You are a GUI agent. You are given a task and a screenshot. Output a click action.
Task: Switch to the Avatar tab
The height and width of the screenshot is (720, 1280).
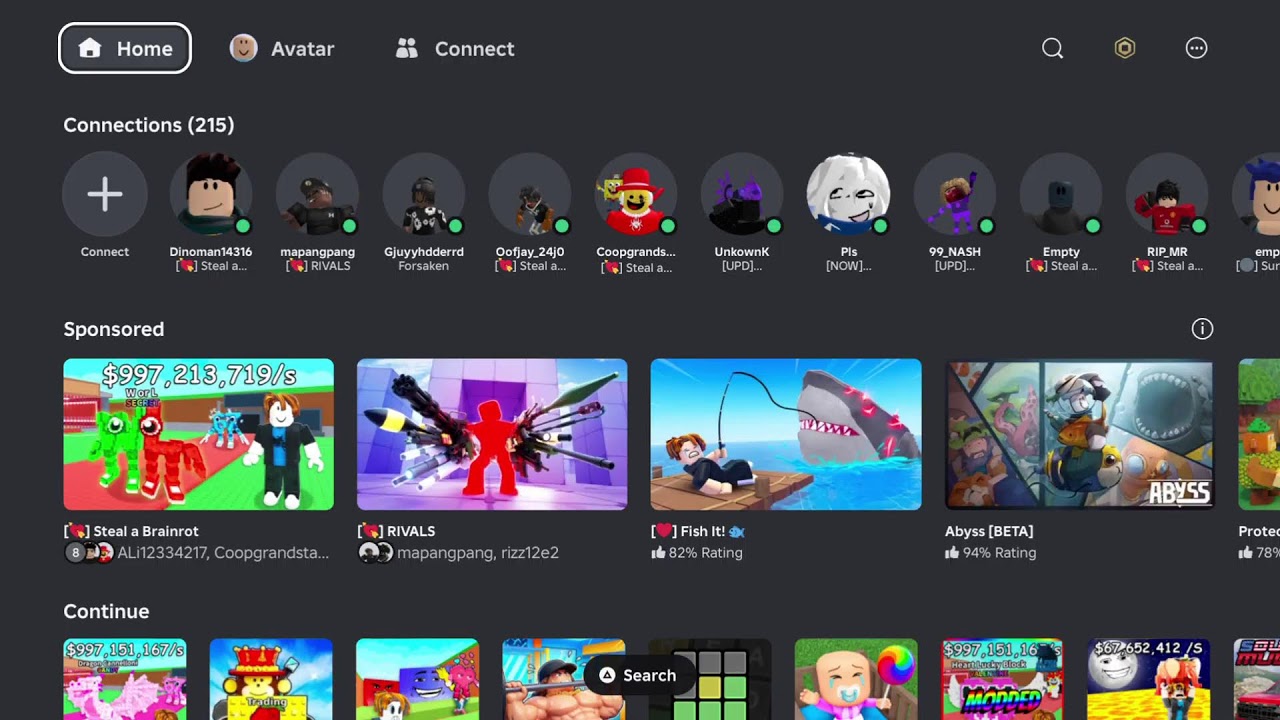(x=282, y=48)
